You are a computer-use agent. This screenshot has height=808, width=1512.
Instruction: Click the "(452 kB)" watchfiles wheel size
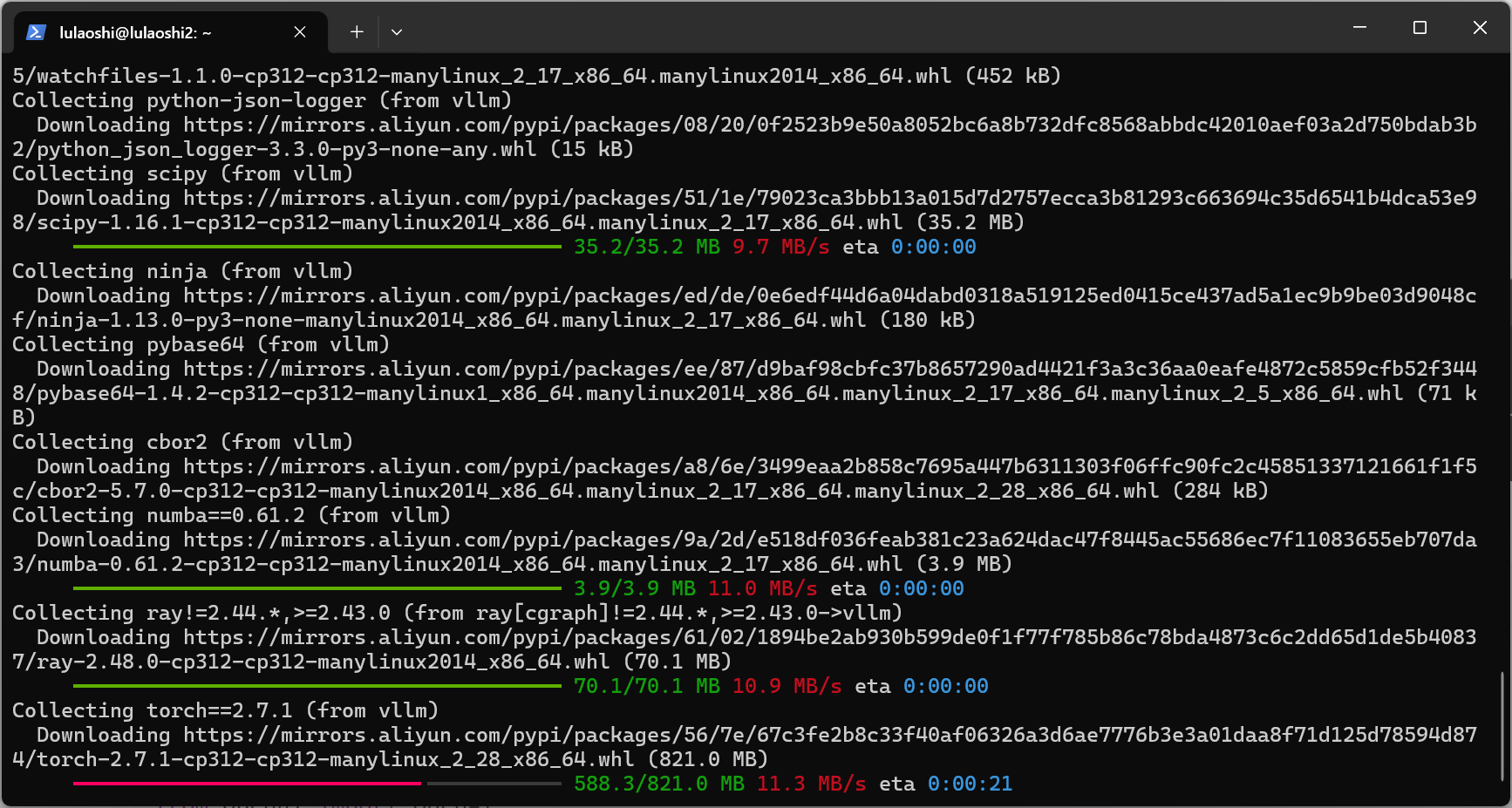point(1013,77)
